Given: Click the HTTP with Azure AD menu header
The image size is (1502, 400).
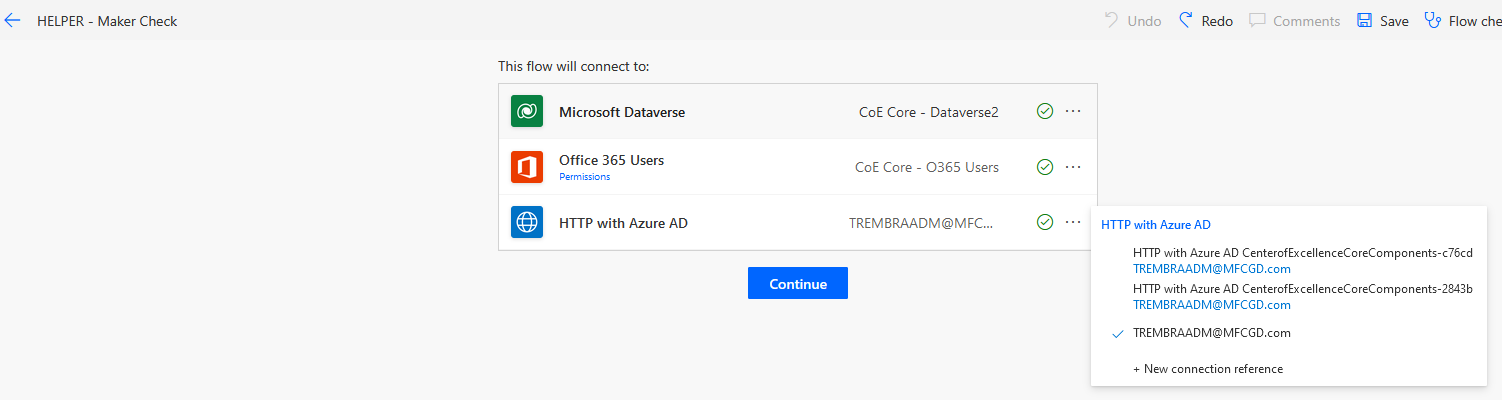Looking at the screenshot, I should (1156, 225).
